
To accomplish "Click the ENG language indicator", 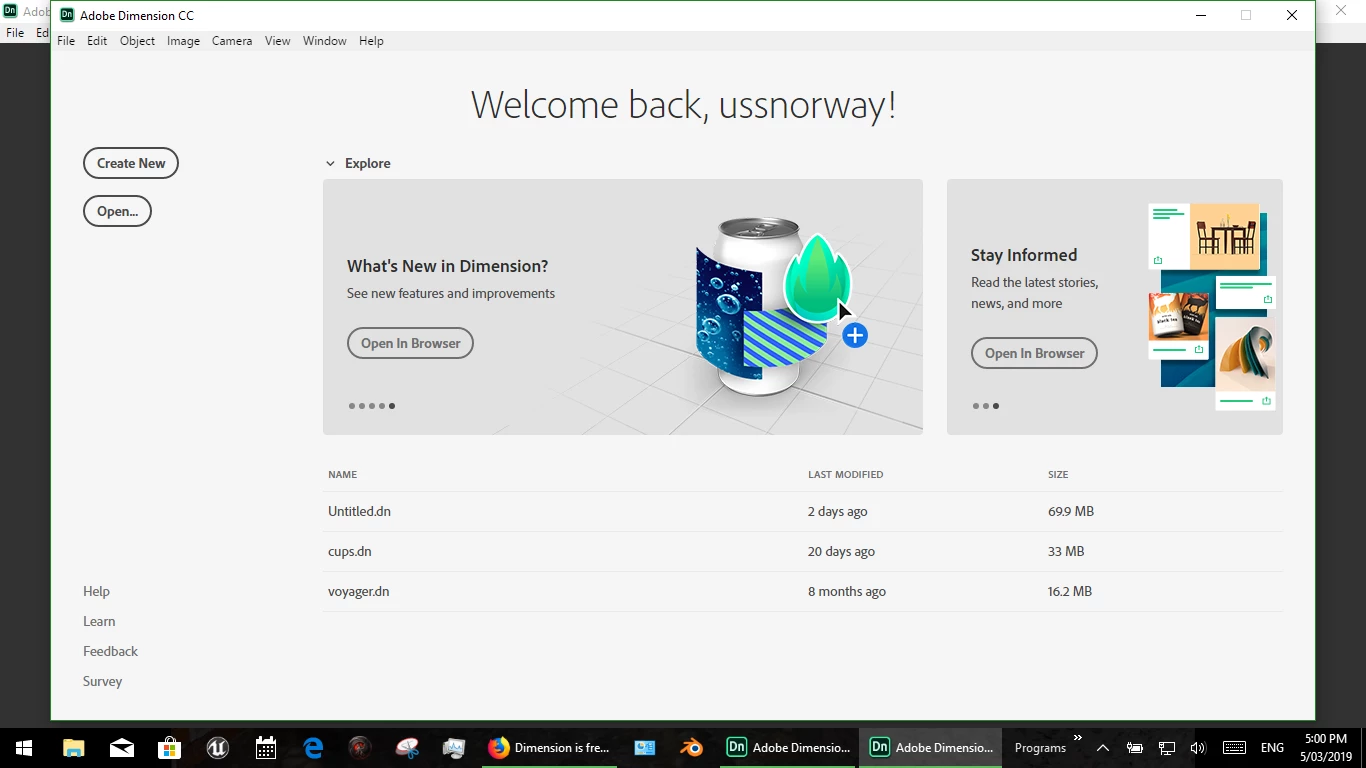I will click(x=1272, y=747).
